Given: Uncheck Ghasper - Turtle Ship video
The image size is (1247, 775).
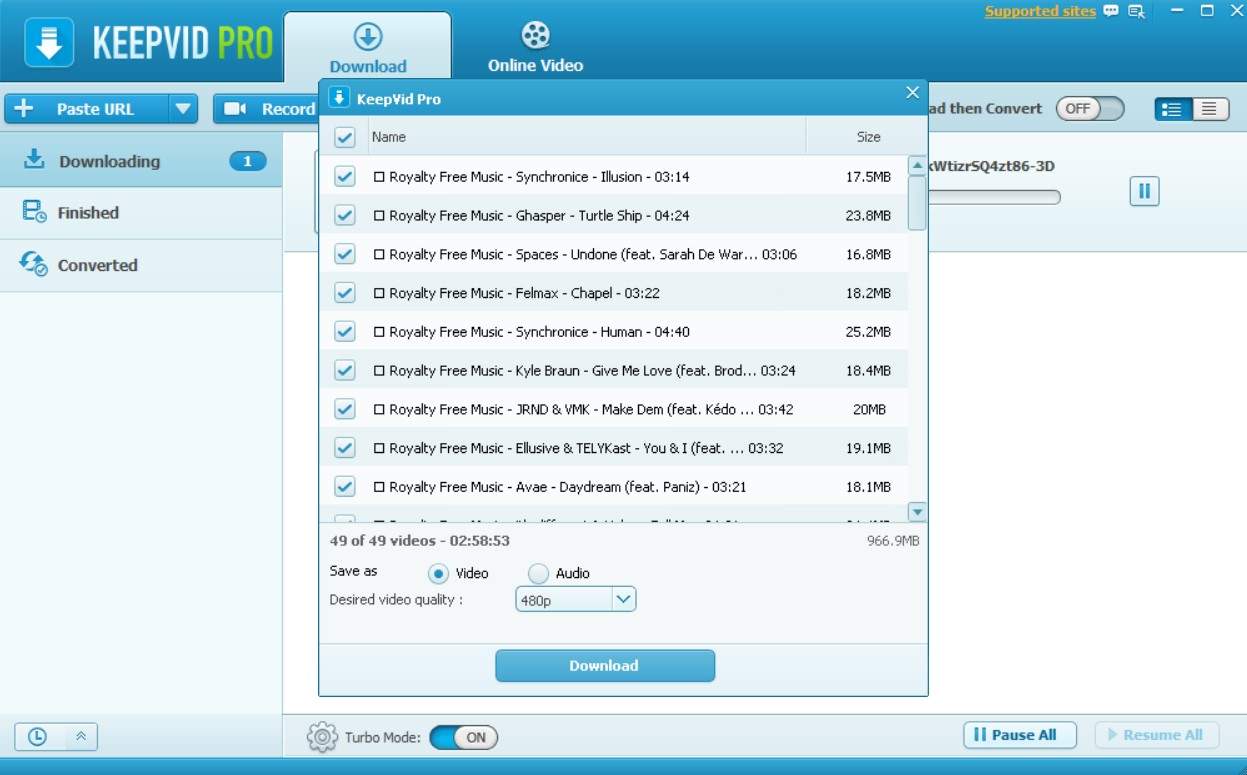Looking at the screenshot, I should [344, 215].
